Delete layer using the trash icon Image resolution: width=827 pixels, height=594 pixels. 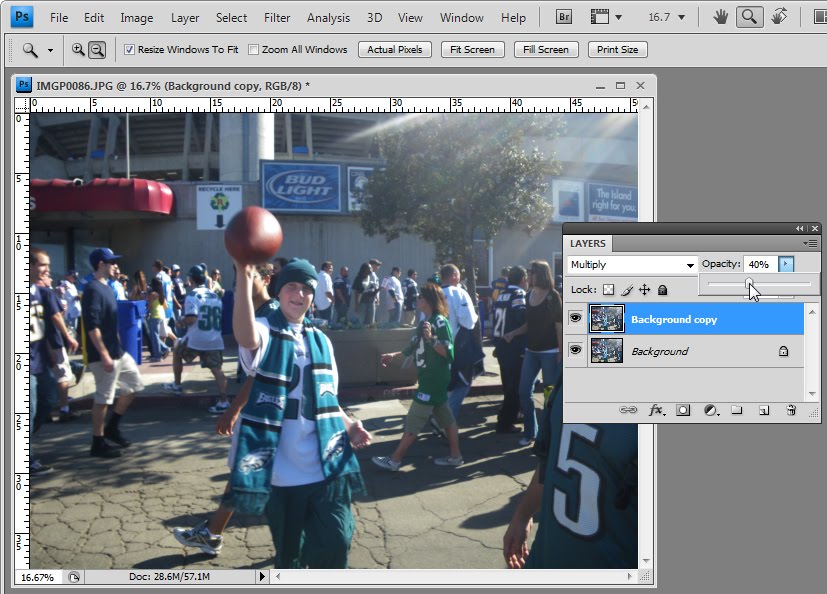click(x=791, y=410)
